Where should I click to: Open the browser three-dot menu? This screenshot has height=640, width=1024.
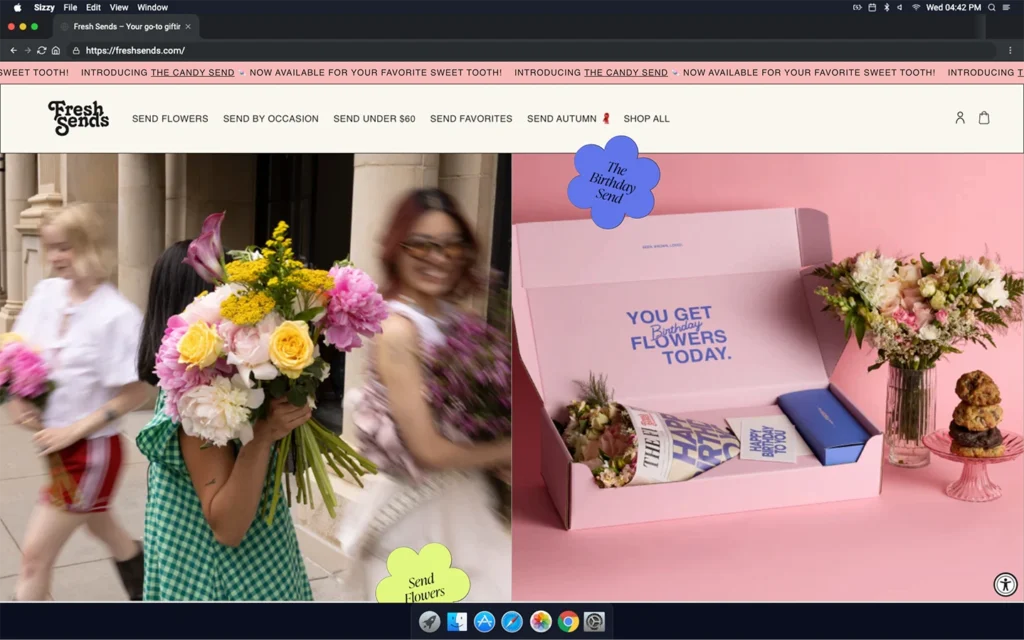(x=1011, y=50)
